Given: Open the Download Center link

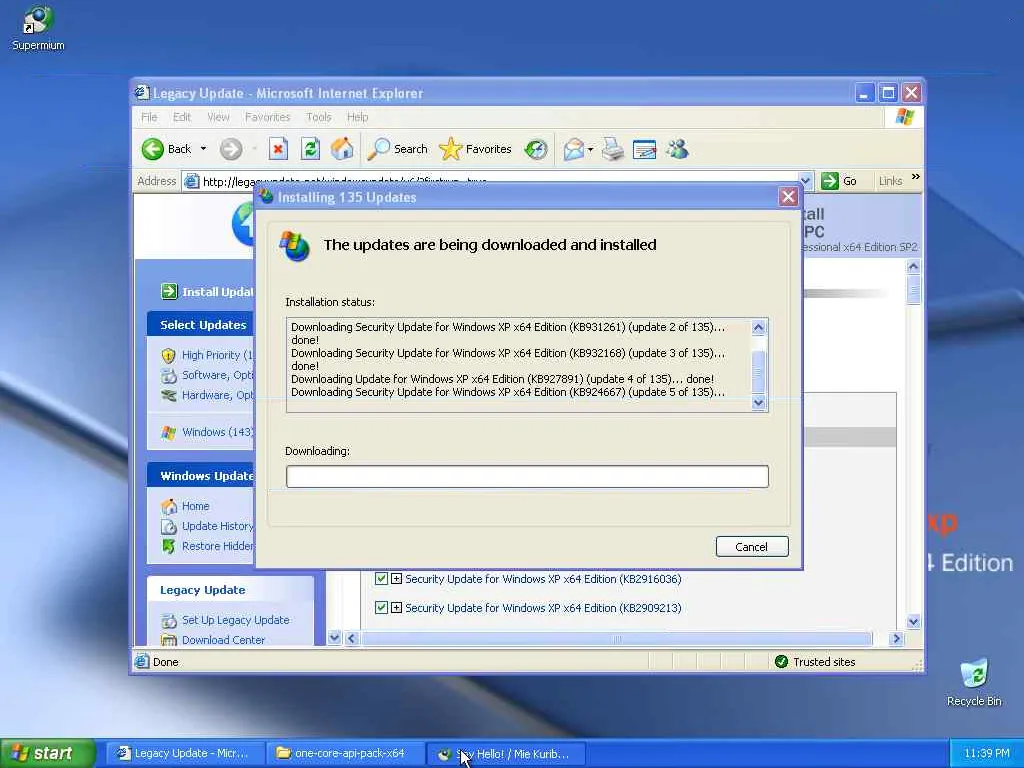Looking at the screenshot, I should click(x=223, y=640).
